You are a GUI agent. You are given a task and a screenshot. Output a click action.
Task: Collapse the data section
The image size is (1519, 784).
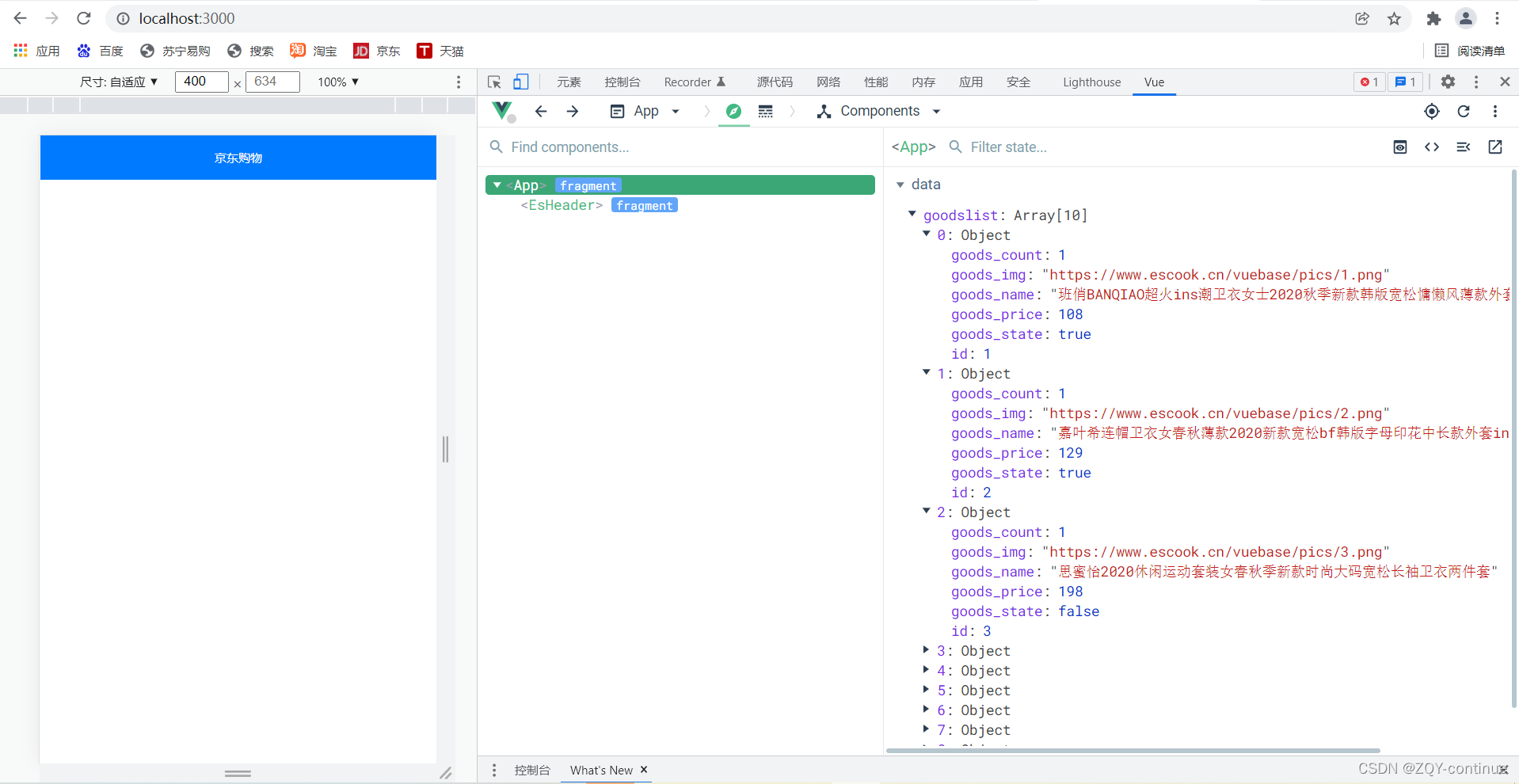[900, 185]
